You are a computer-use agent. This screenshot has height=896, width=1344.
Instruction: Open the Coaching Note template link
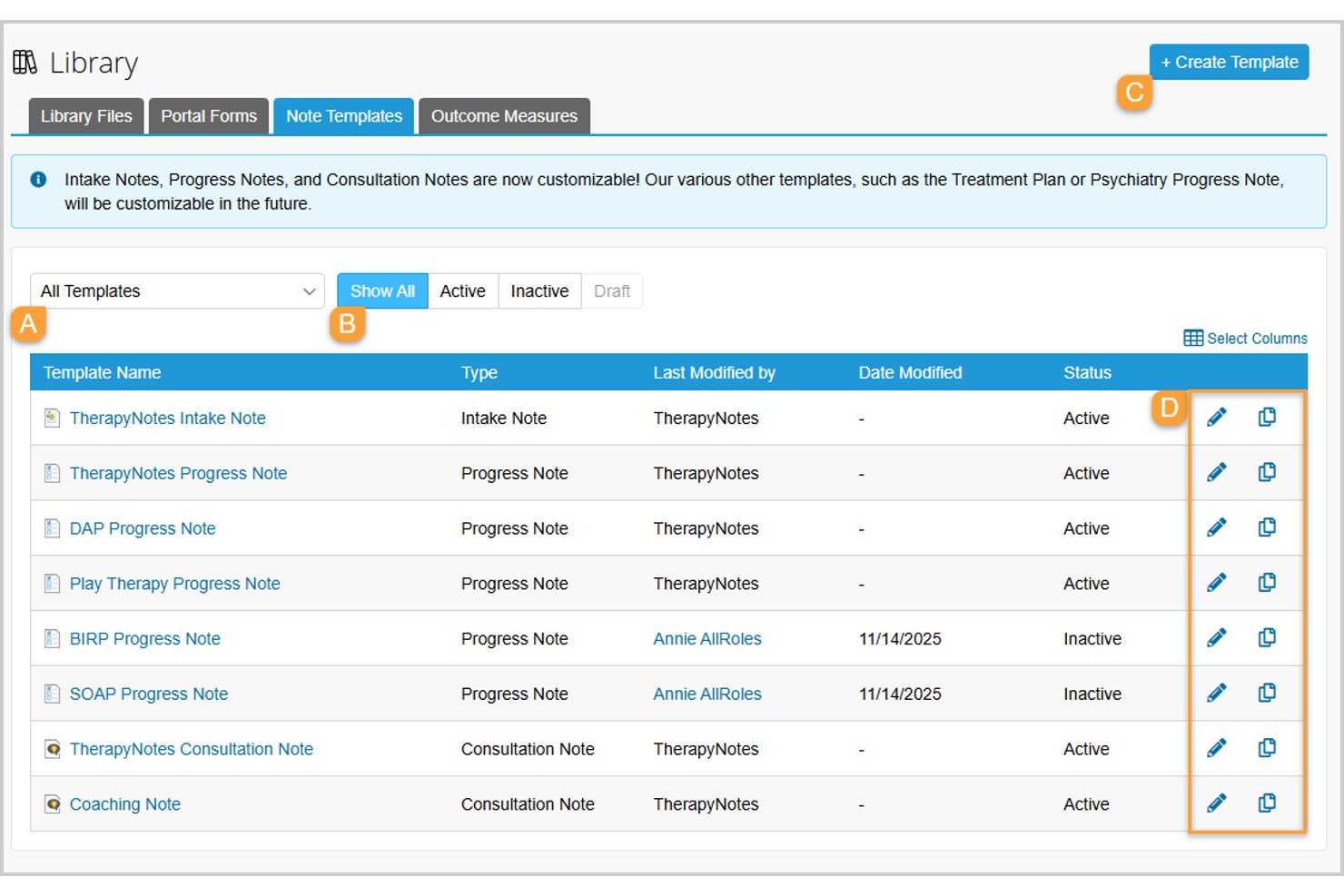click(125, 804)
